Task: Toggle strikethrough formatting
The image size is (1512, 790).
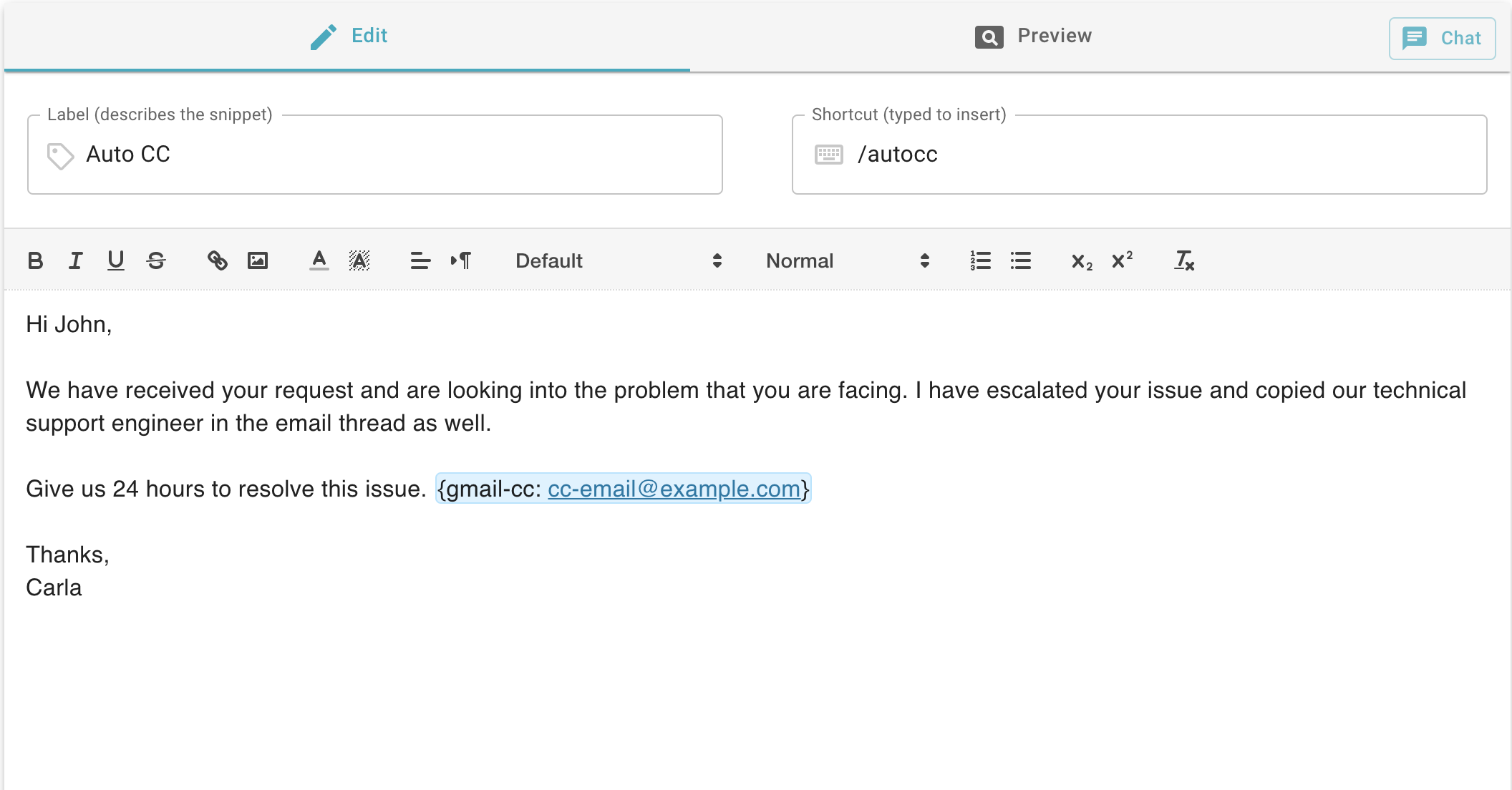Action: (x=157, y=260)
